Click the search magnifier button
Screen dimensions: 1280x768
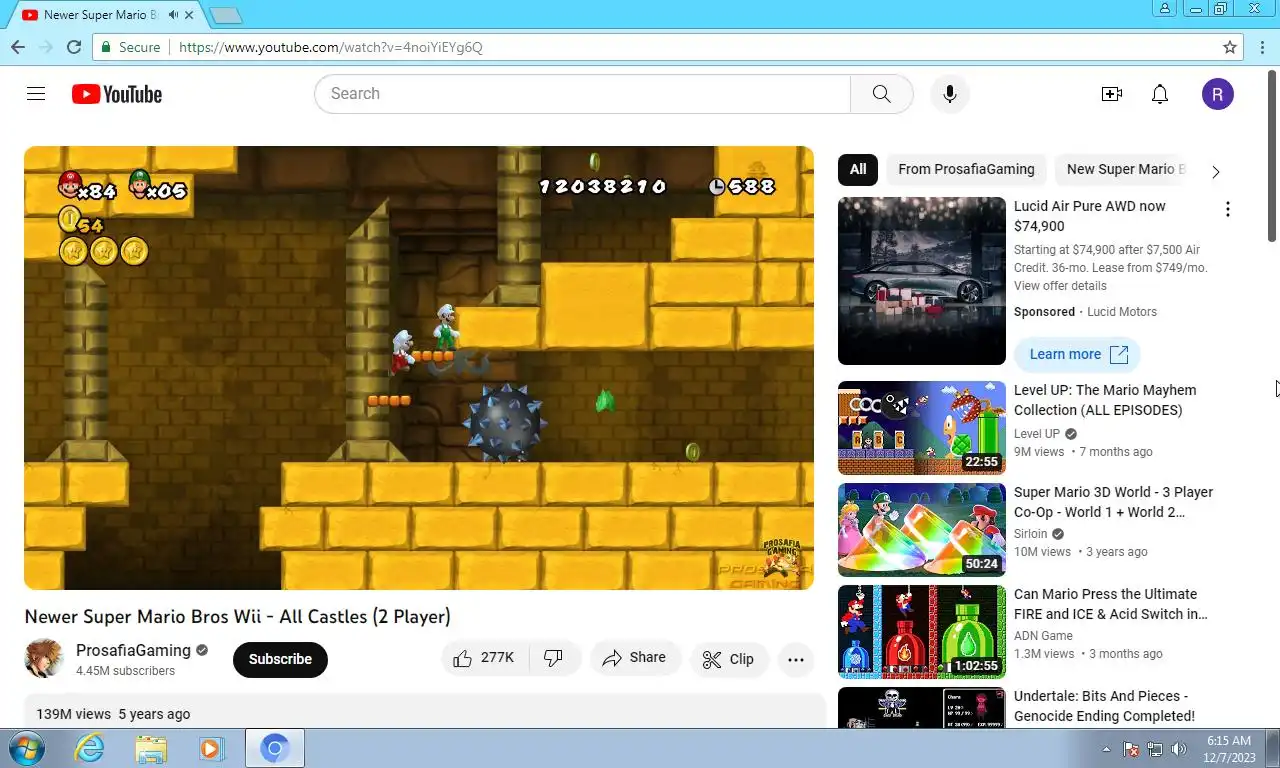tap(881, 94)
